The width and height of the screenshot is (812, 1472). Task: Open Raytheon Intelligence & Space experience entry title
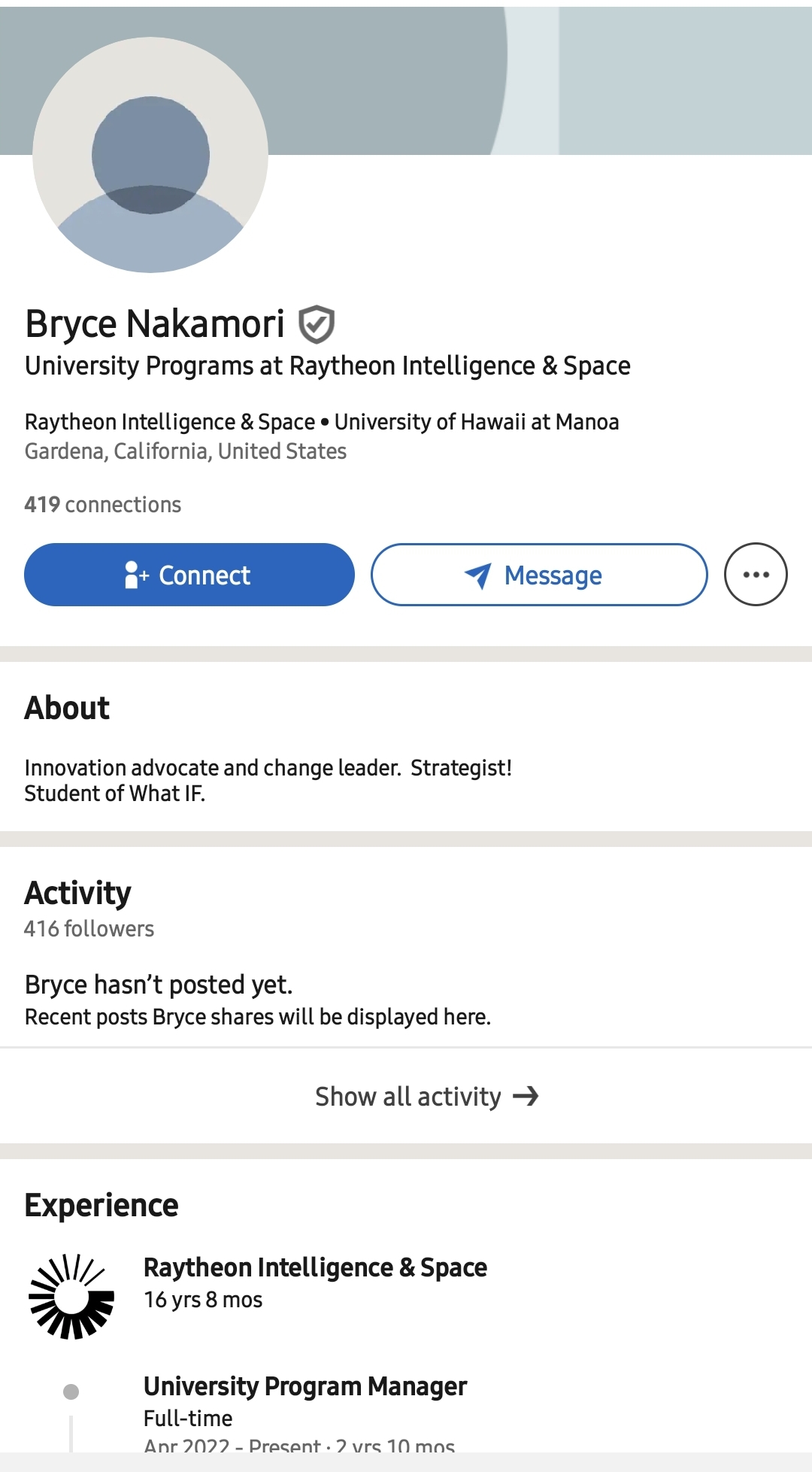(x=315, y=1267)
